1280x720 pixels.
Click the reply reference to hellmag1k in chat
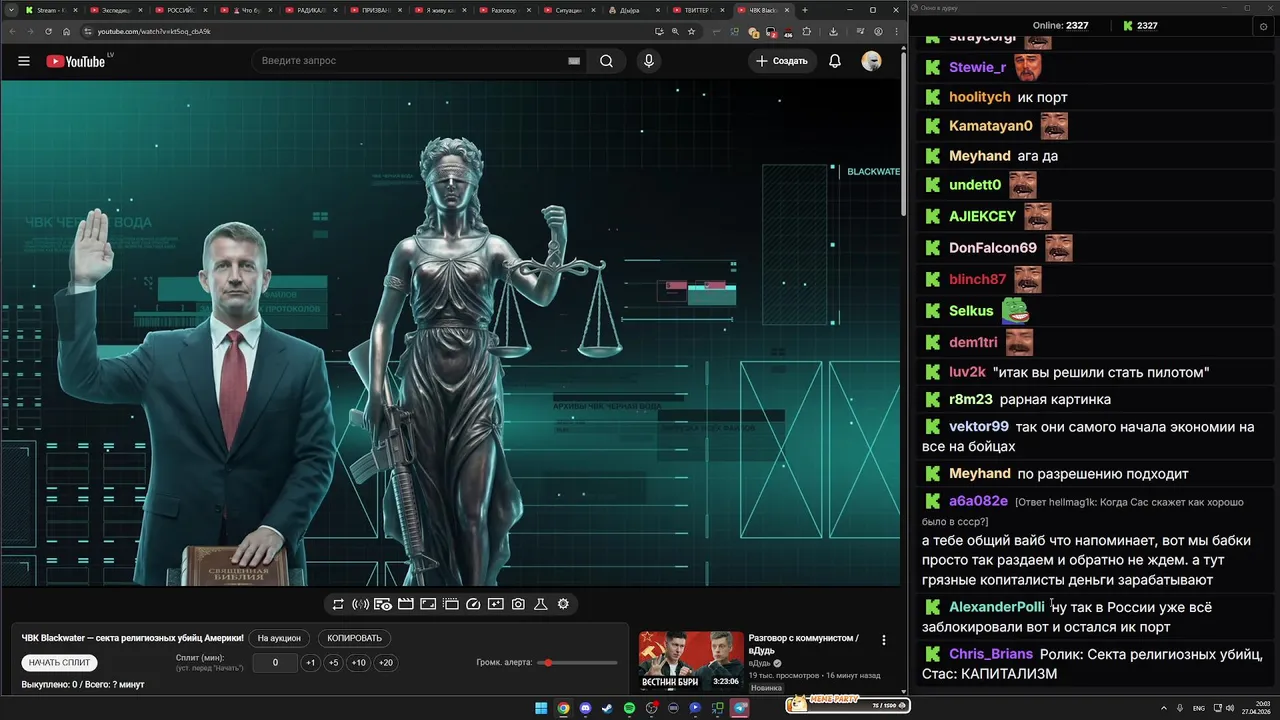coord(1082,511)
